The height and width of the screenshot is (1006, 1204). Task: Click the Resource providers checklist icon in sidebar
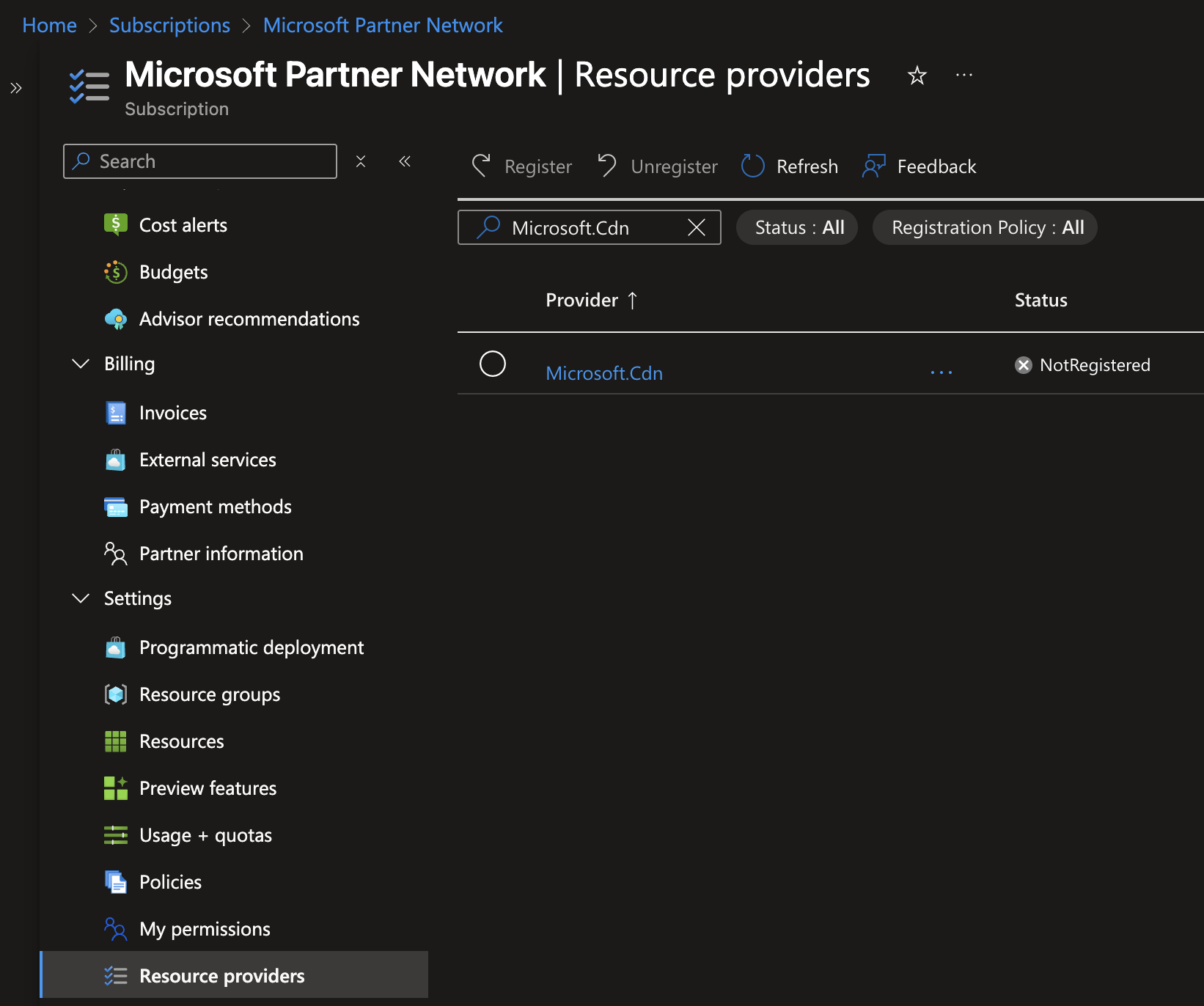click(x=116, y=976)
